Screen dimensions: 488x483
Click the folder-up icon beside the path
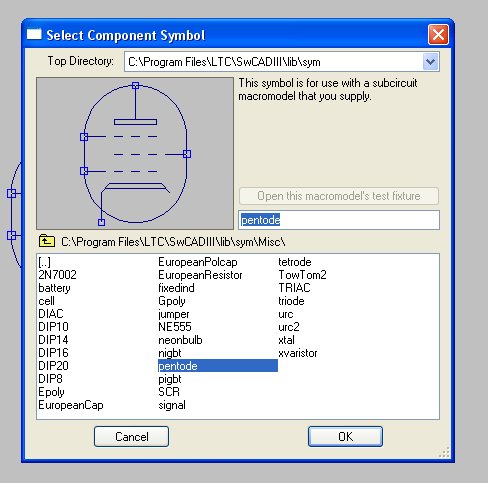47,241
